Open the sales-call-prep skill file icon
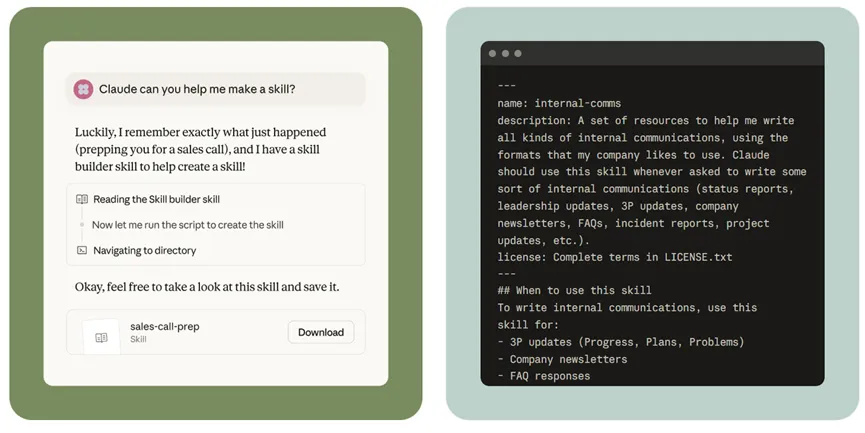Viewport: 865px width, 433px height. tap(101, 337)
